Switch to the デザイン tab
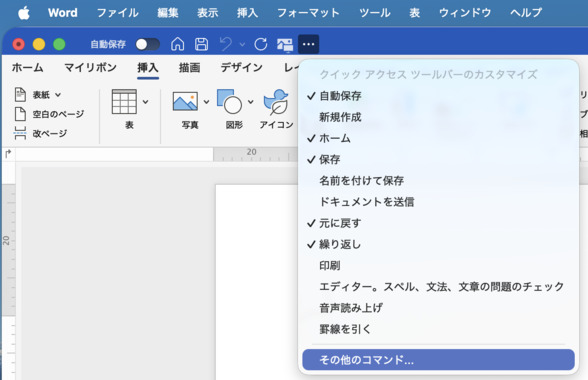The height and width of the screenshot is (380, 588). coord(242,68)
